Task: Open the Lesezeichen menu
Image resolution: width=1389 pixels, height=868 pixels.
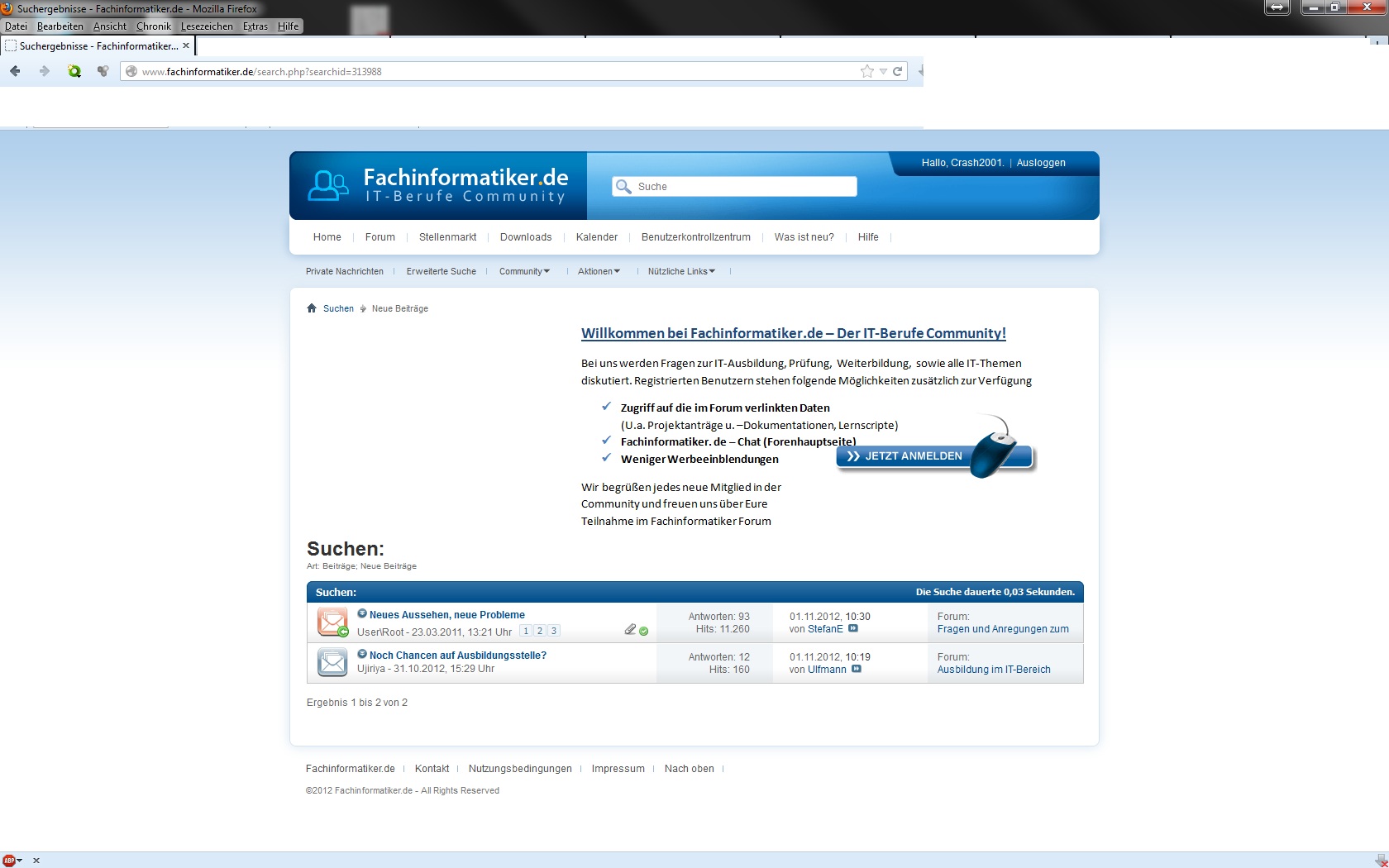Action: pyautogui.click(x=207, y=26)
